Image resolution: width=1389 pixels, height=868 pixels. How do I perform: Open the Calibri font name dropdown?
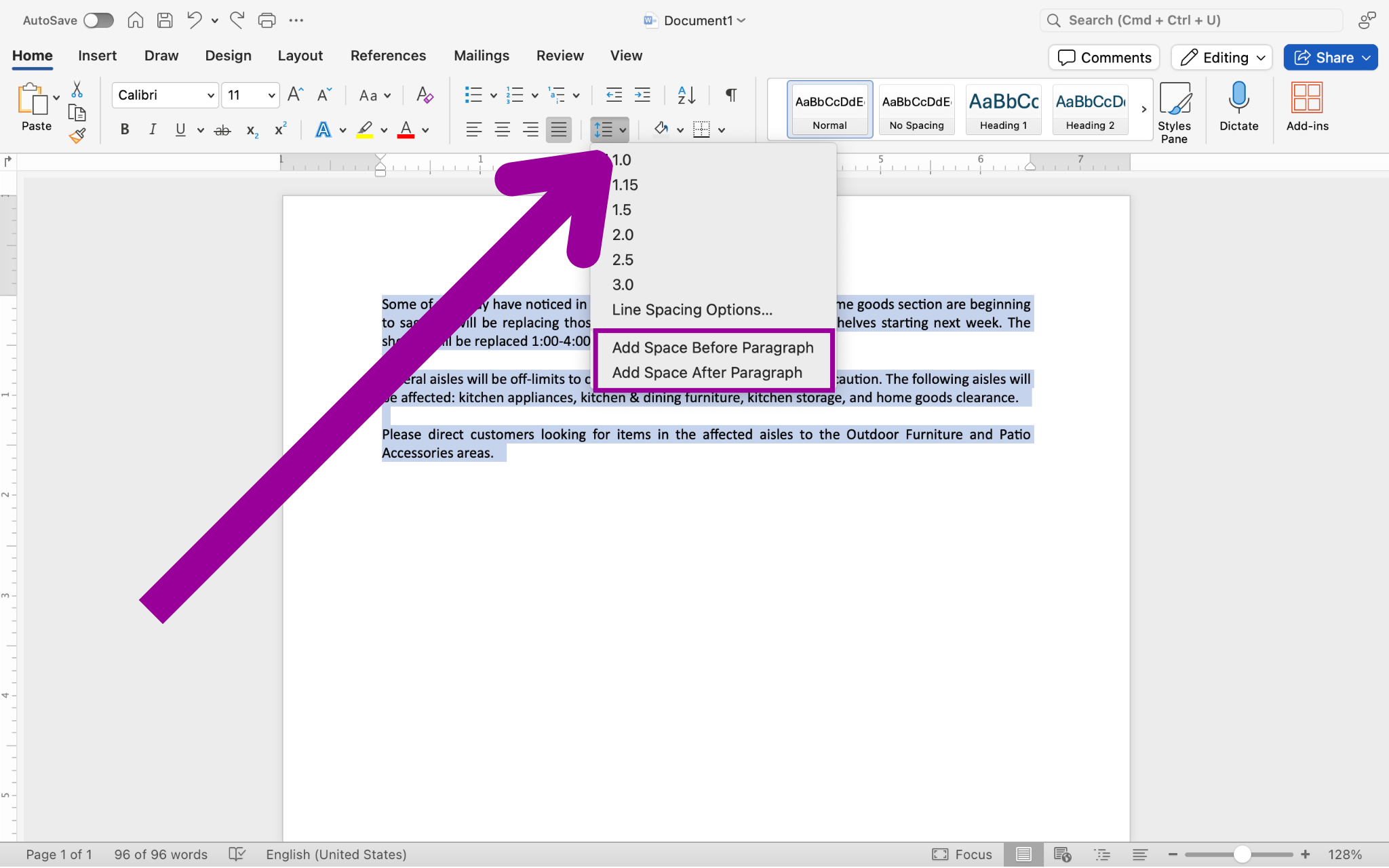(211, 96)
